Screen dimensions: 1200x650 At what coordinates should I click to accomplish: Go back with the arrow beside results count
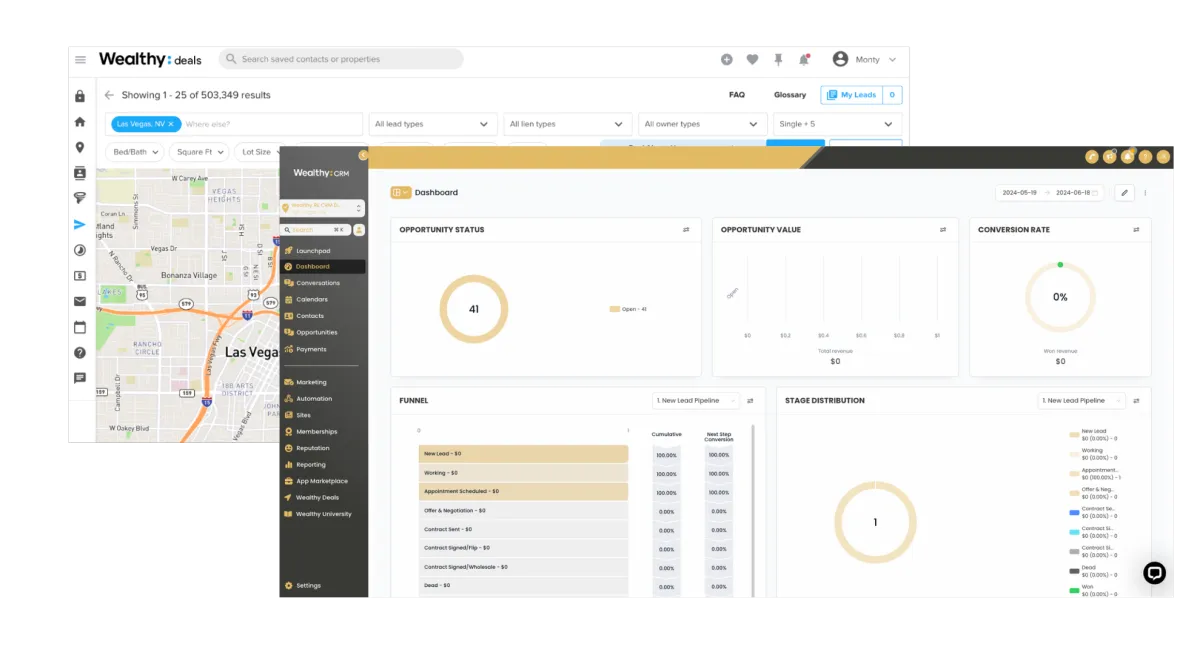pos(109,95)
